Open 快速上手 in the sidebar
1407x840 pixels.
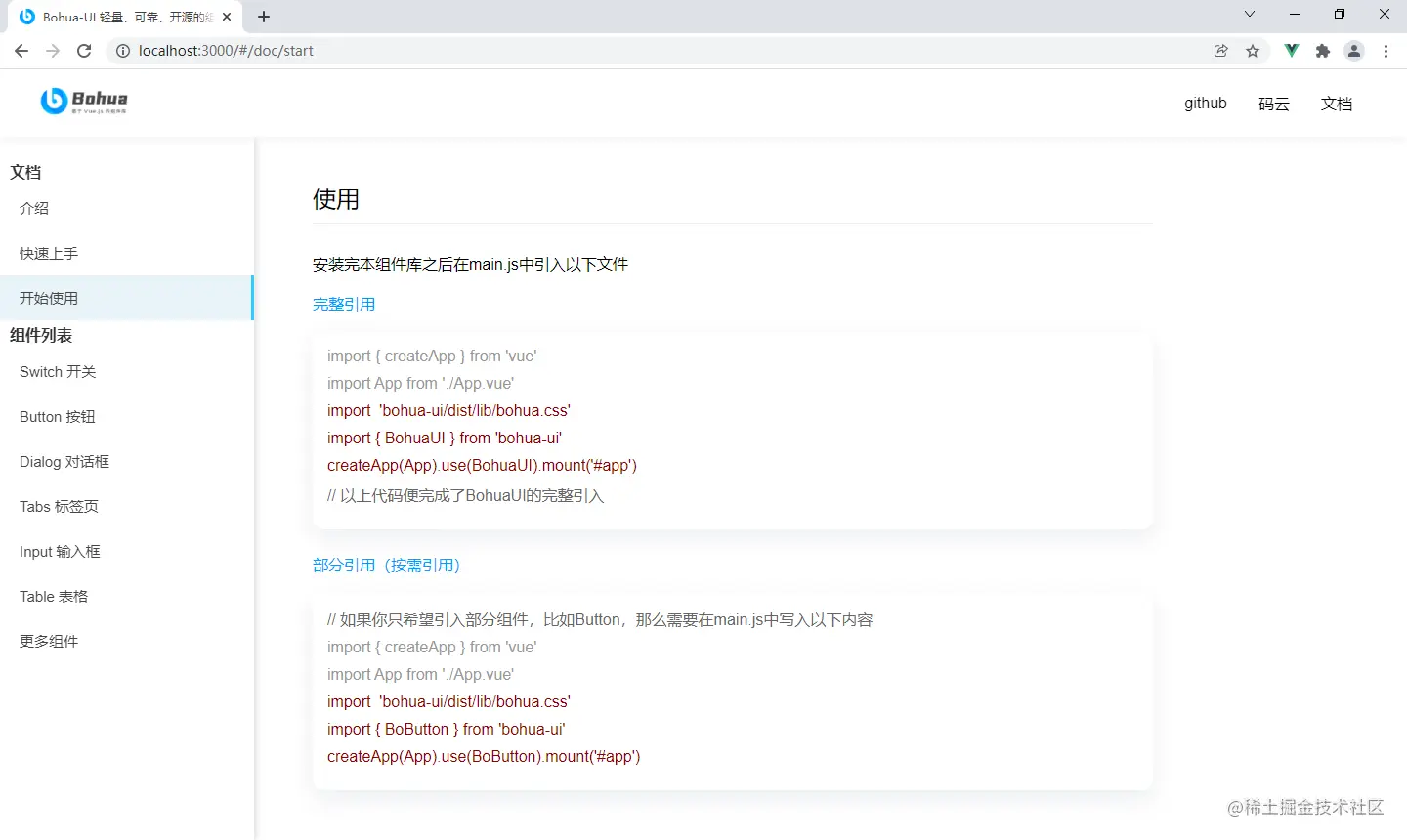(127, 253)
